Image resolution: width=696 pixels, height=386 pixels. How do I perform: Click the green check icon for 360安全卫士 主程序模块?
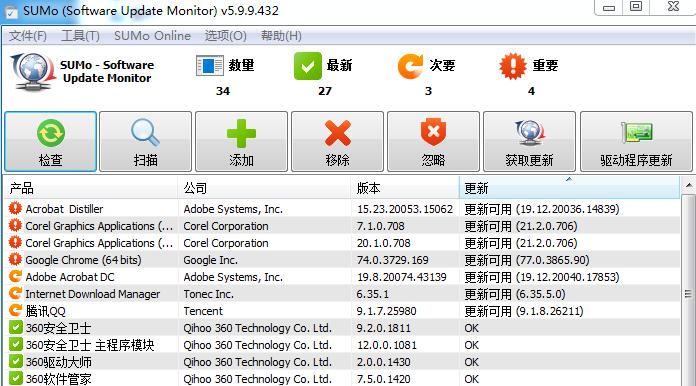pyautogui.click(x=15, y=344)
